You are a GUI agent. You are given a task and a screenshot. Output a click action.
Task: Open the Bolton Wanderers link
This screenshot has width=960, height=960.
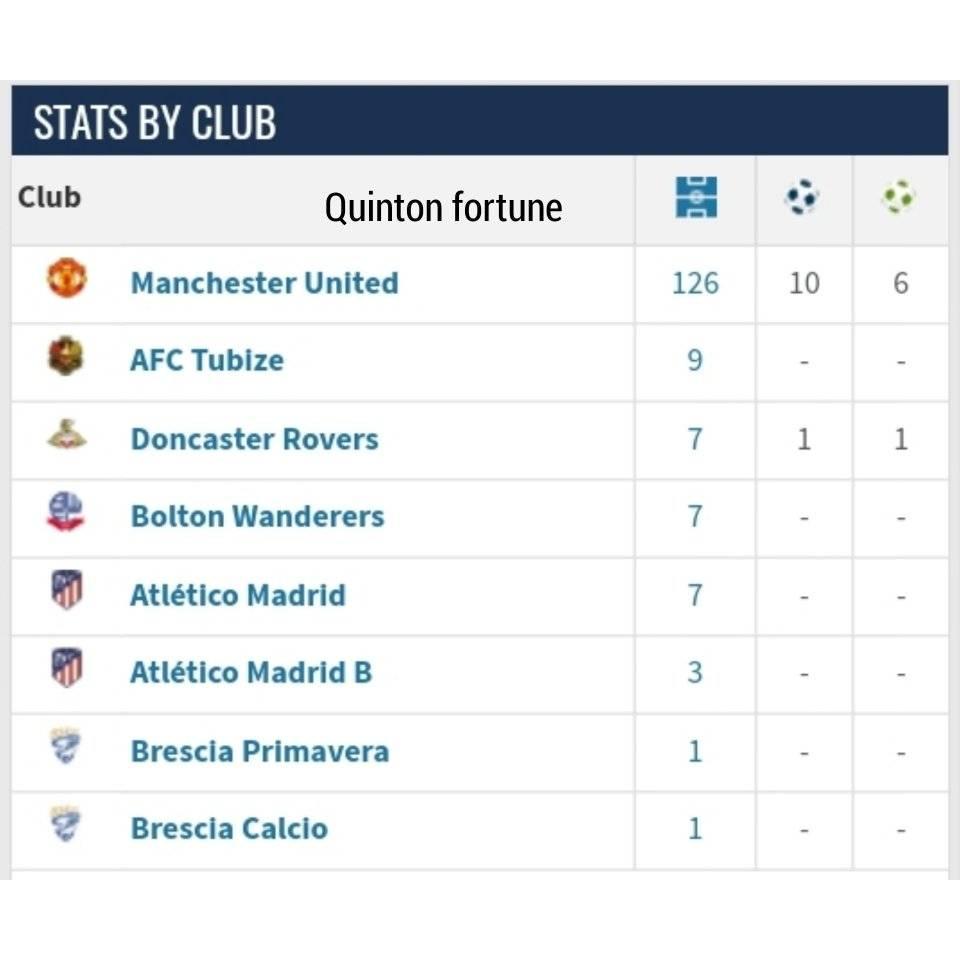[257, 517]
